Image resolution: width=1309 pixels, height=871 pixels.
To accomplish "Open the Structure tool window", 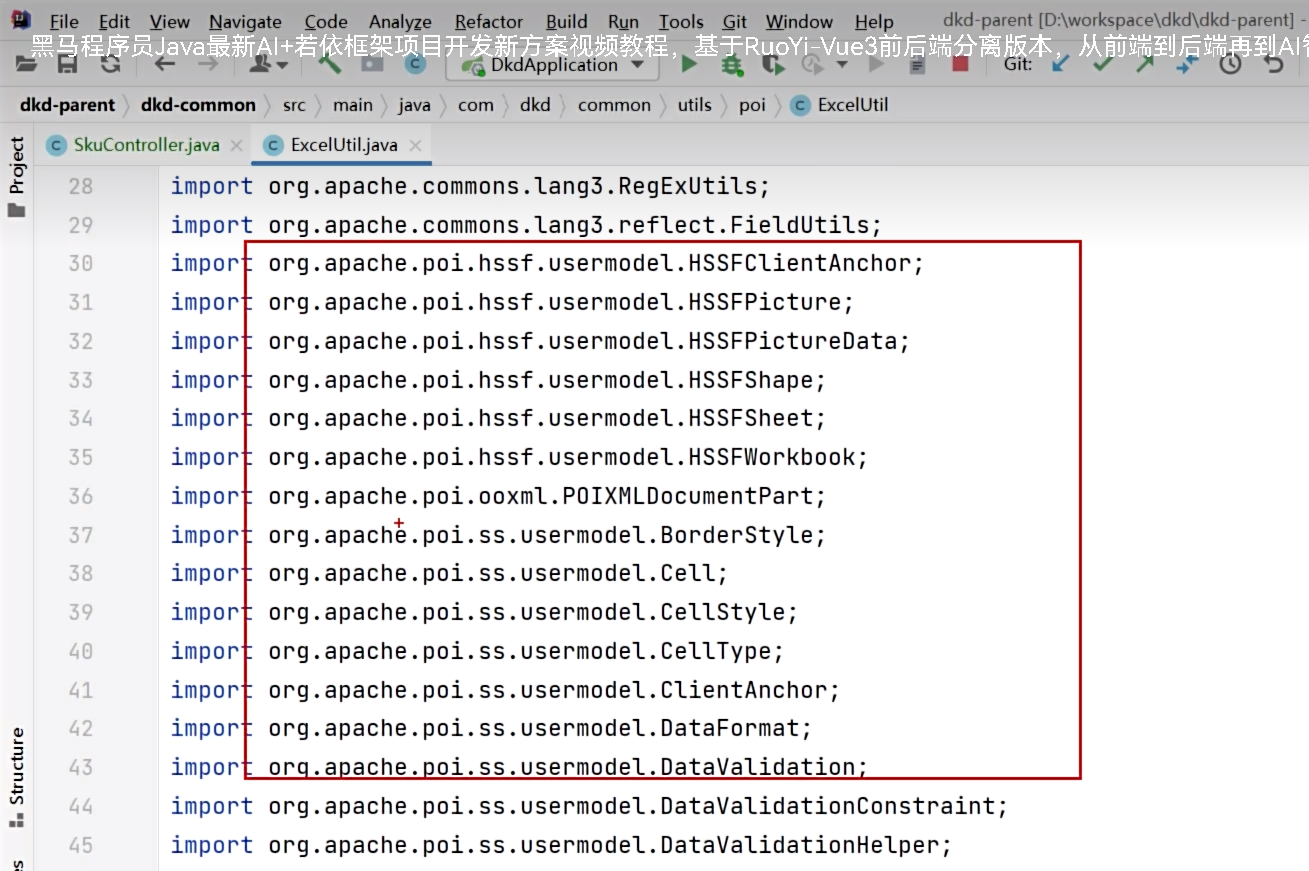I will pos(16,777).
